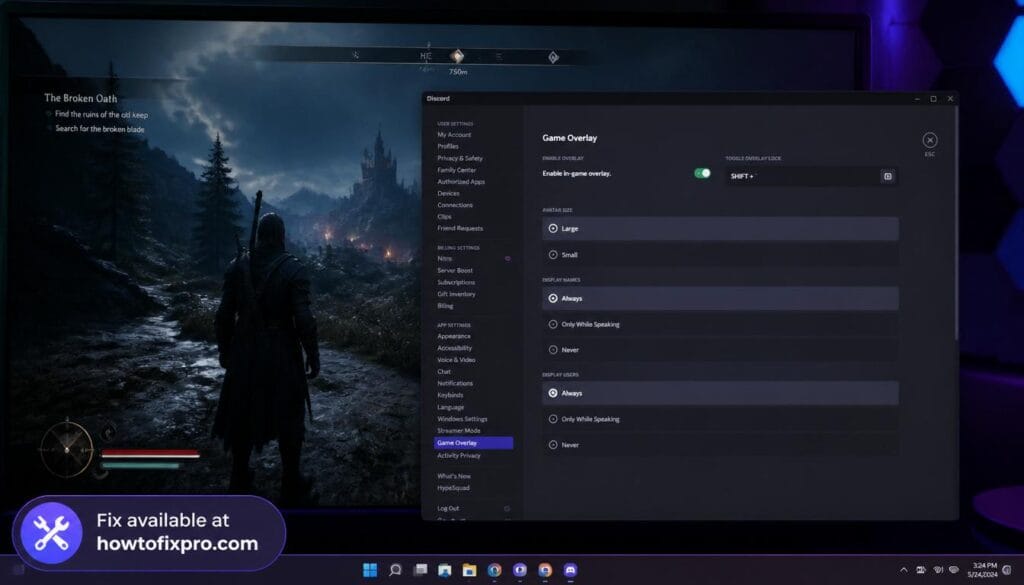The width and height of the screenshot is (1024, 585).
Task: Click the keyboard icon in the toggle overlay lock field
Action: click(888, 176)
